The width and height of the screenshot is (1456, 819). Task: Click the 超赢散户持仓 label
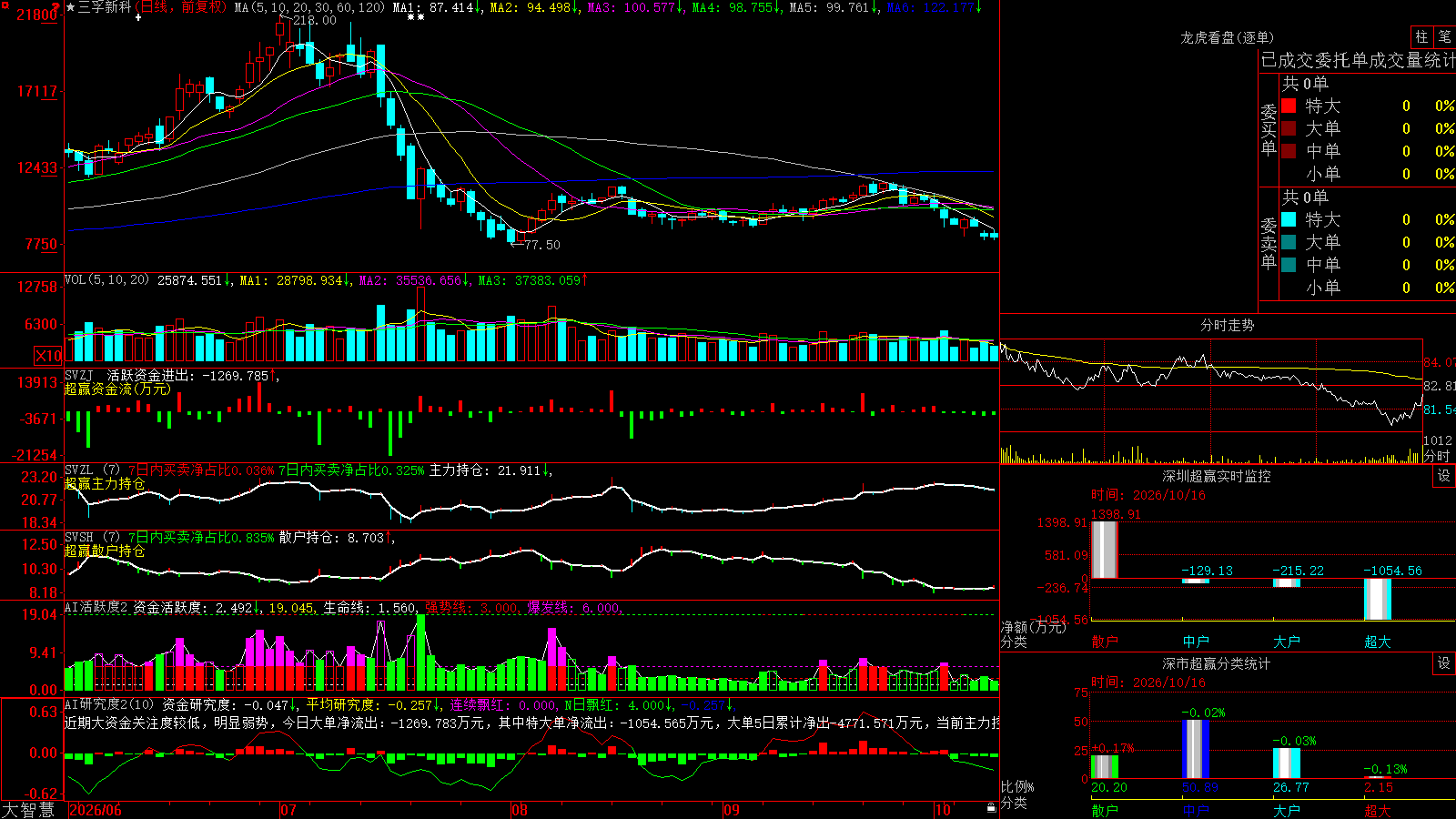105,551
